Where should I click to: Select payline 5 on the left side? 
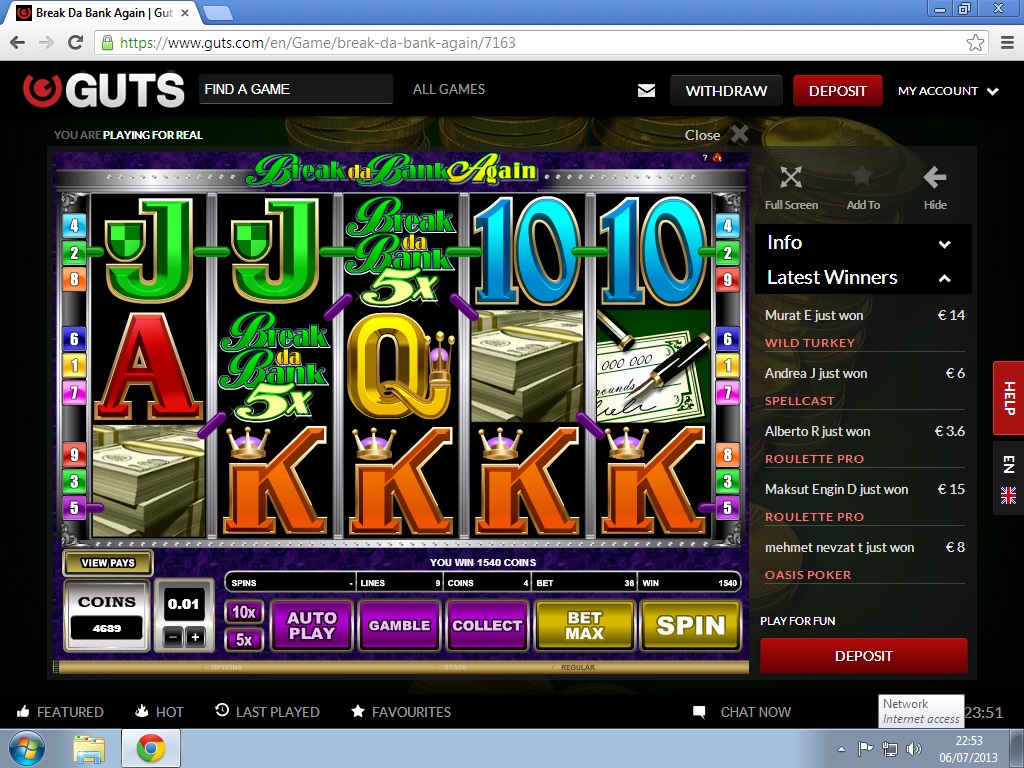click(x=74, y=508)
